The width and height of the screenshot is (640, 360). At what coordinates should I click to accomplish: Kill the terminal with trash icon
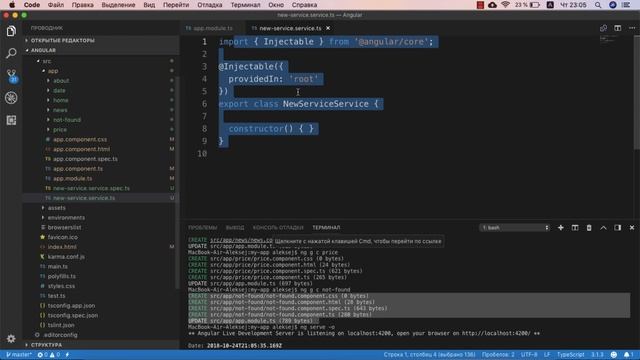point(589,228)
